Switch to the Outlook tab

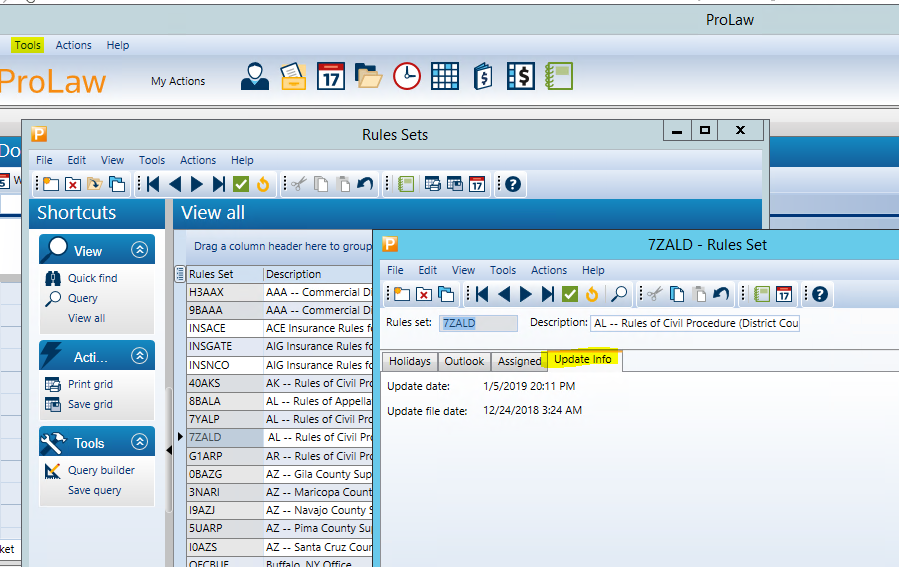coord(464,361)
